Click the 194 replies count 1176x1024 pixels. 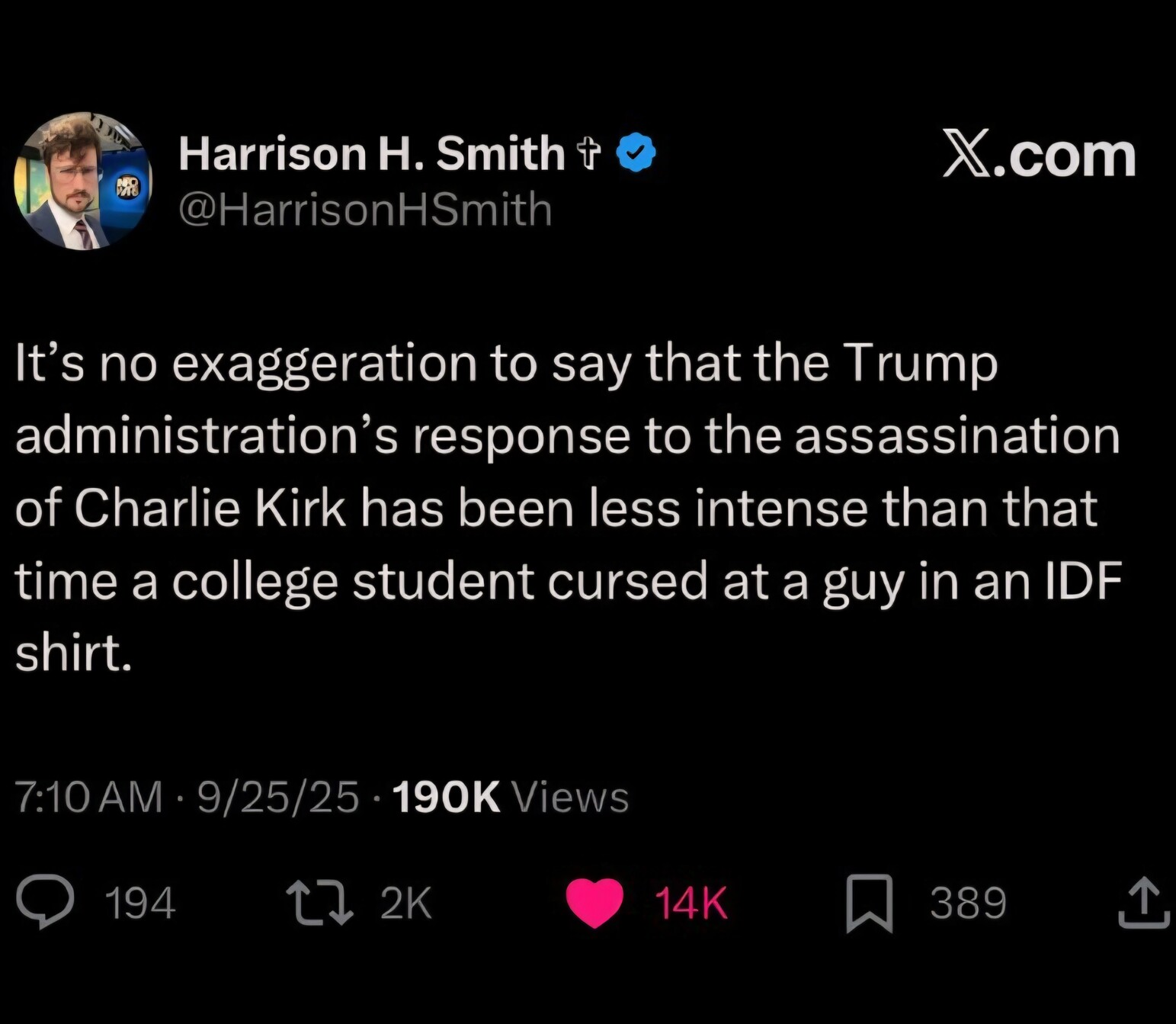(x=139, y=904)
